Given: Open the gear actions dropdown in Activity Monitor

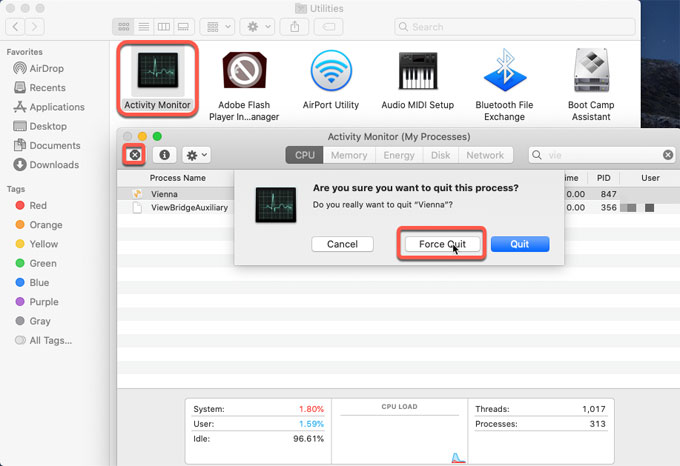Looking at the screenshot, I should (196, 155).
